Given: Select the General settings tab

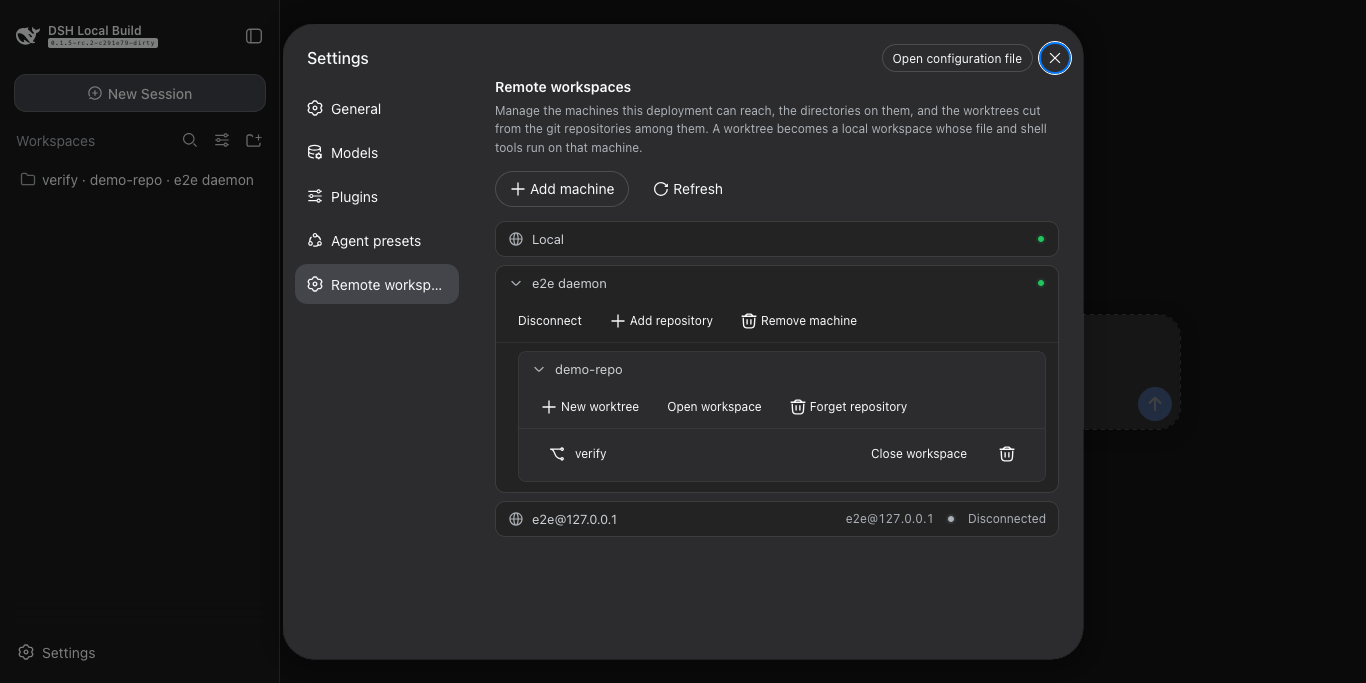Looking at the screenshot, I should point(377,109).
